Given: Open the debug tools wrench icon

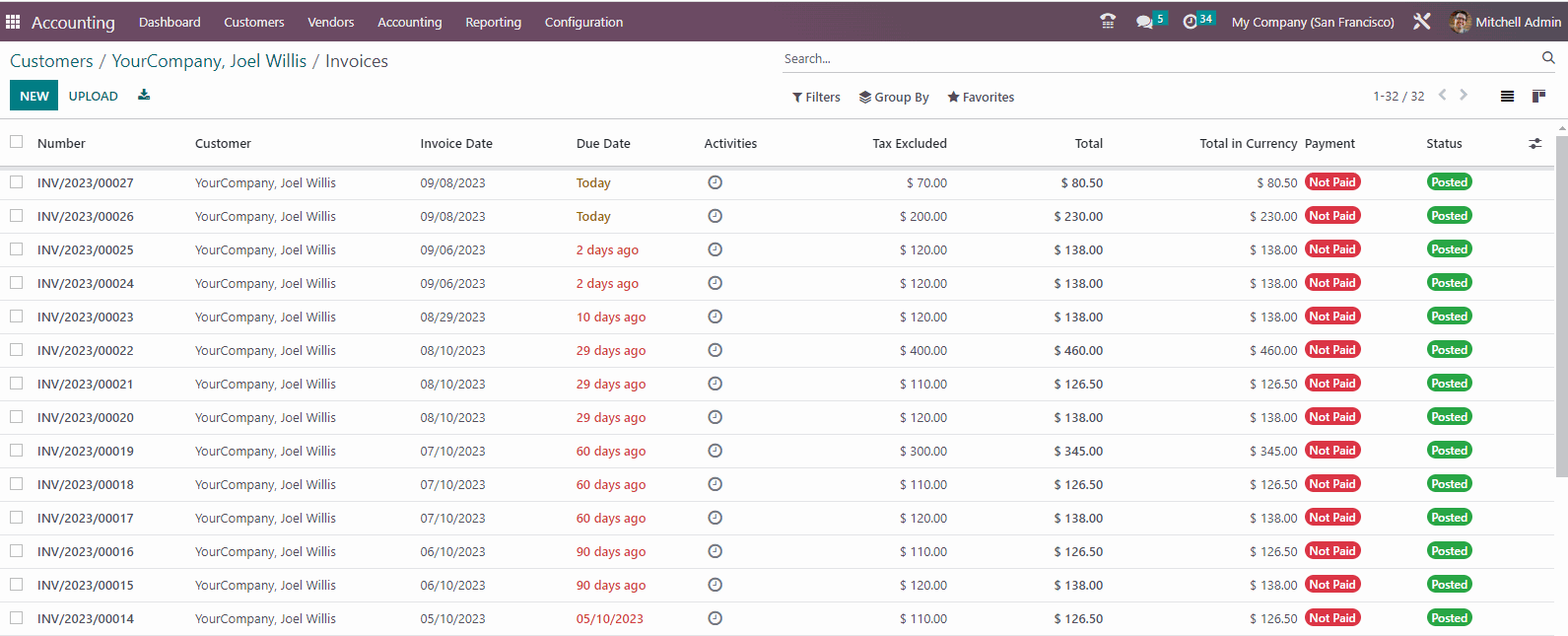Looking at the screenshot, I should (x=1421, y=22).
